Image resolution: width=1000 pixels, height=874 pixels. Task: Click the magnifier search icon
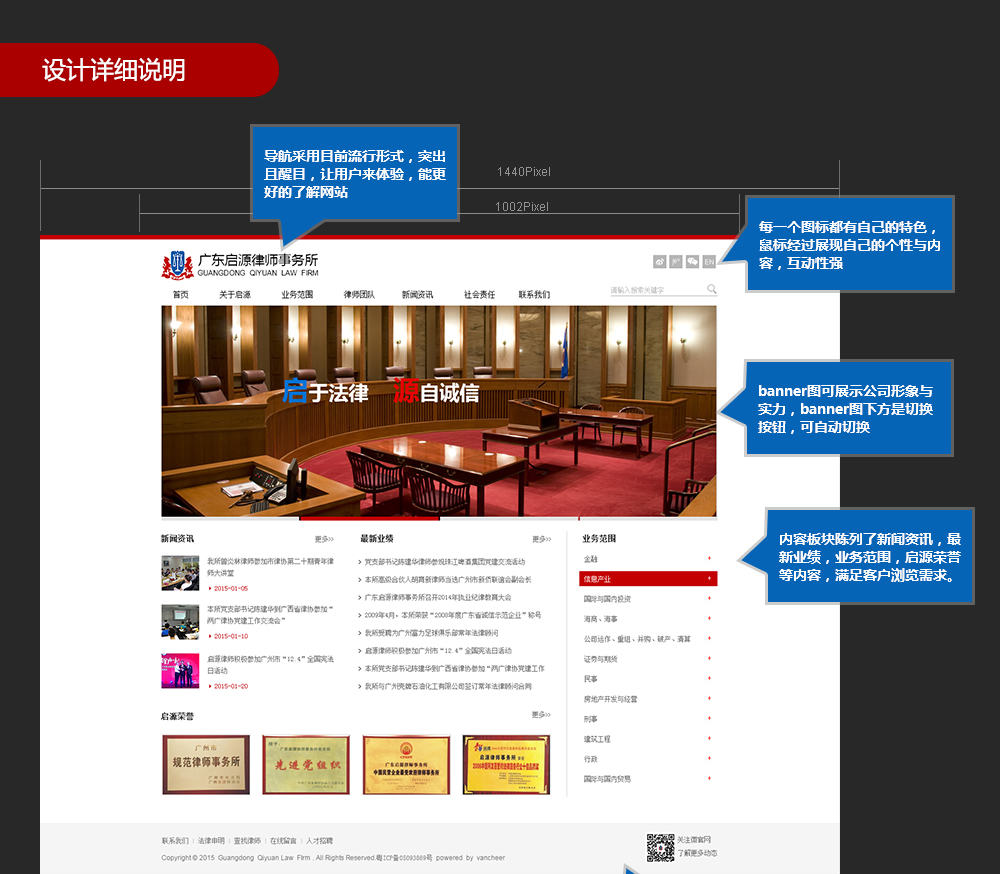[712, 289]
